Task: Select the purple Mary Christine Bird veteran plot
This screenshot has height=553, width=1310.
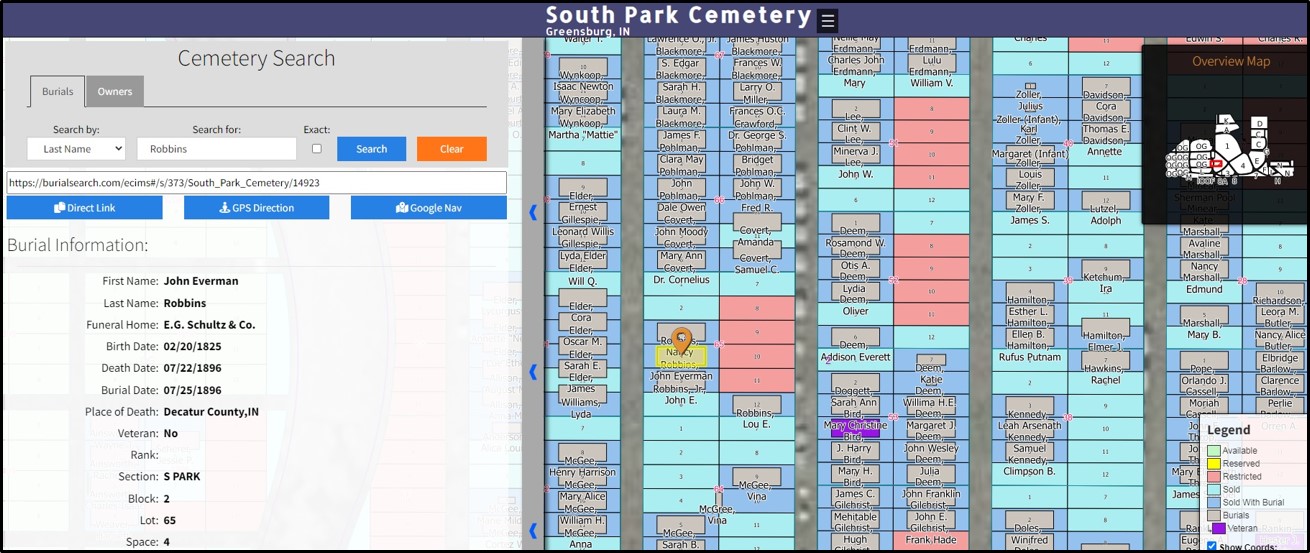Action: 855,429
